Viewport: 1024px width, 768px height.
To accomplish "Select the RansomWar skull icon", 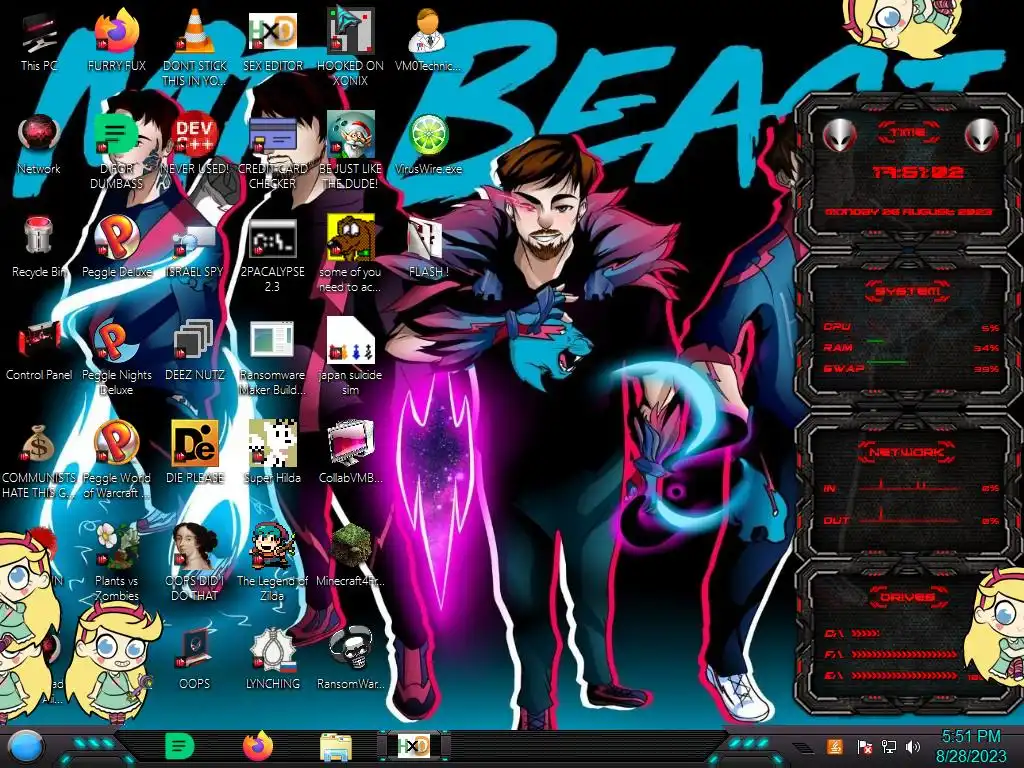I will 350,649.
